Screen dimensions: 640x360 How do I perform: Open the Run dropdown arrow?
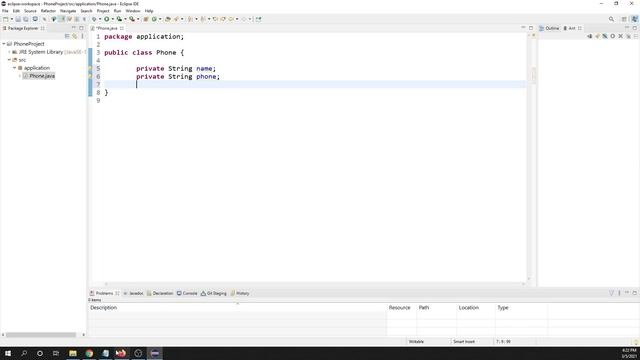click(113, 19)
